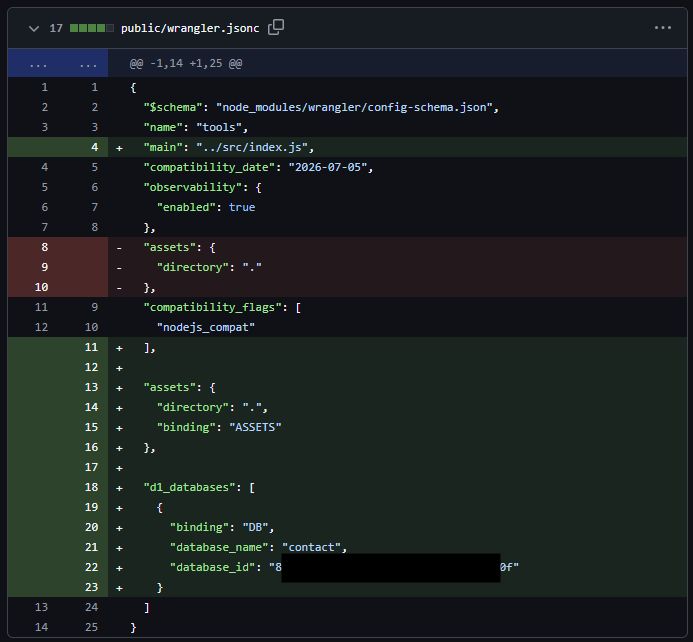The height and width of the screenshot is (642, 693).
Task: Click the diffstat blocks next to 17
Action: [91, 28]
